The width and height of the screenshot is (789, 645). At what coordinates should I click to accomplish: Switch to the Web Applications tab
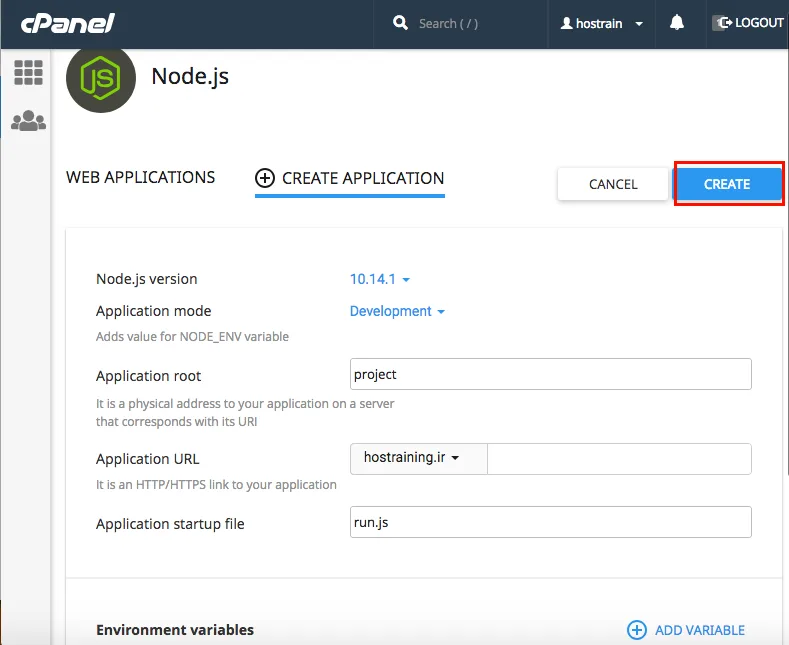(140, 177)
